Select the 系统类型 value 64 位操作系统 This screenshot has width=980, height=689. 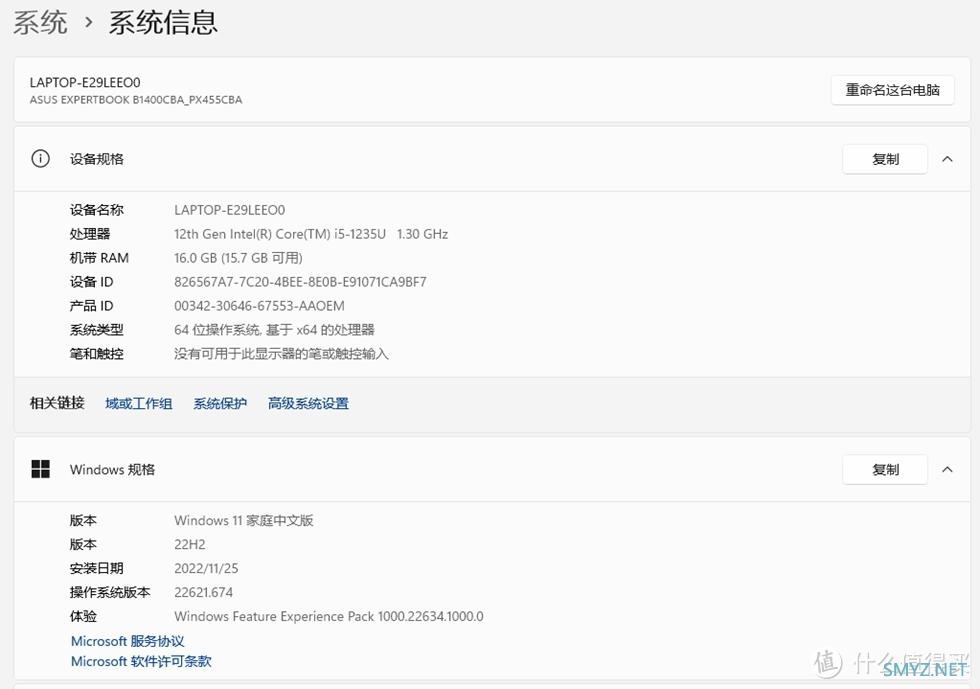coord(274,329)
